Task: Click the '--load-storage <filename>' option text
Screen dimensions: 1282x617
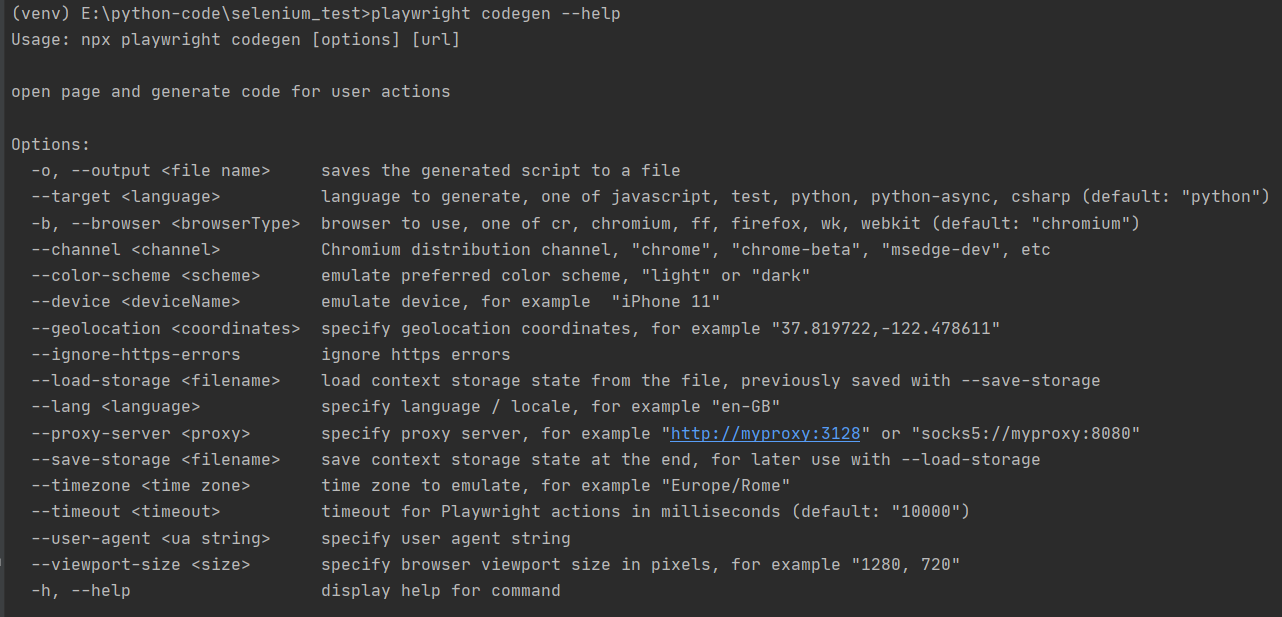Action: [x=155, y=380]
